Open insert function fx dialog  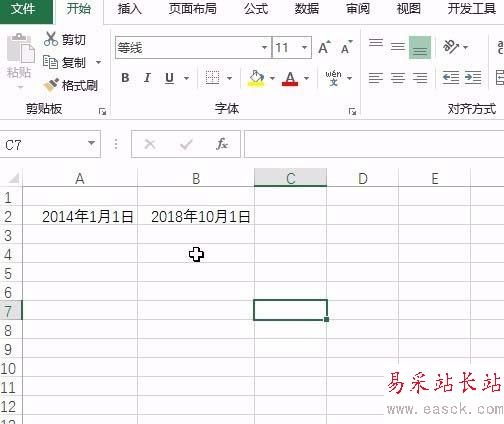click(x=222, y=144)
